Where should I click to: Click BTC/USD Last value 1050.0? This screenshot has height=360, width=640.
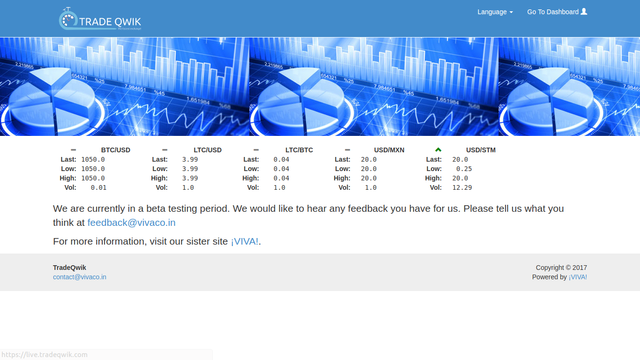point(93,159)
